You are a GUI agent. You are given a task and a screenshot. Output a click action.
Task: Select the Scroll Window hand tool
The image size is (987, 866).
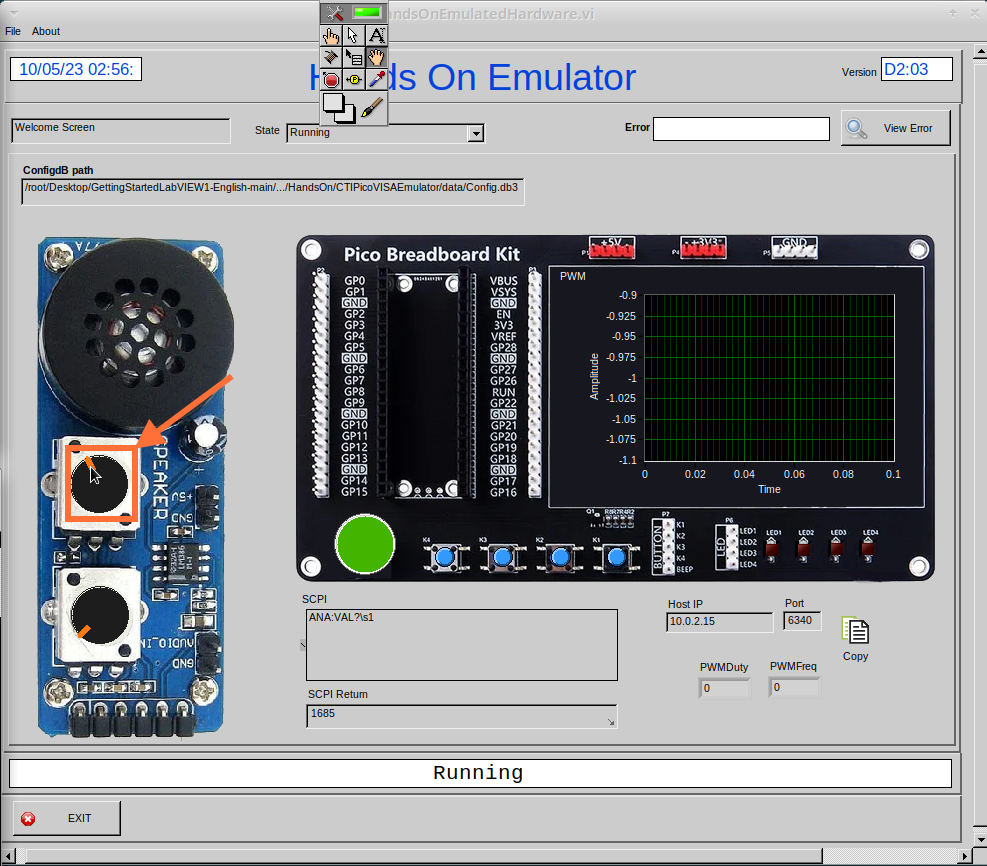[x=376, y=57]
